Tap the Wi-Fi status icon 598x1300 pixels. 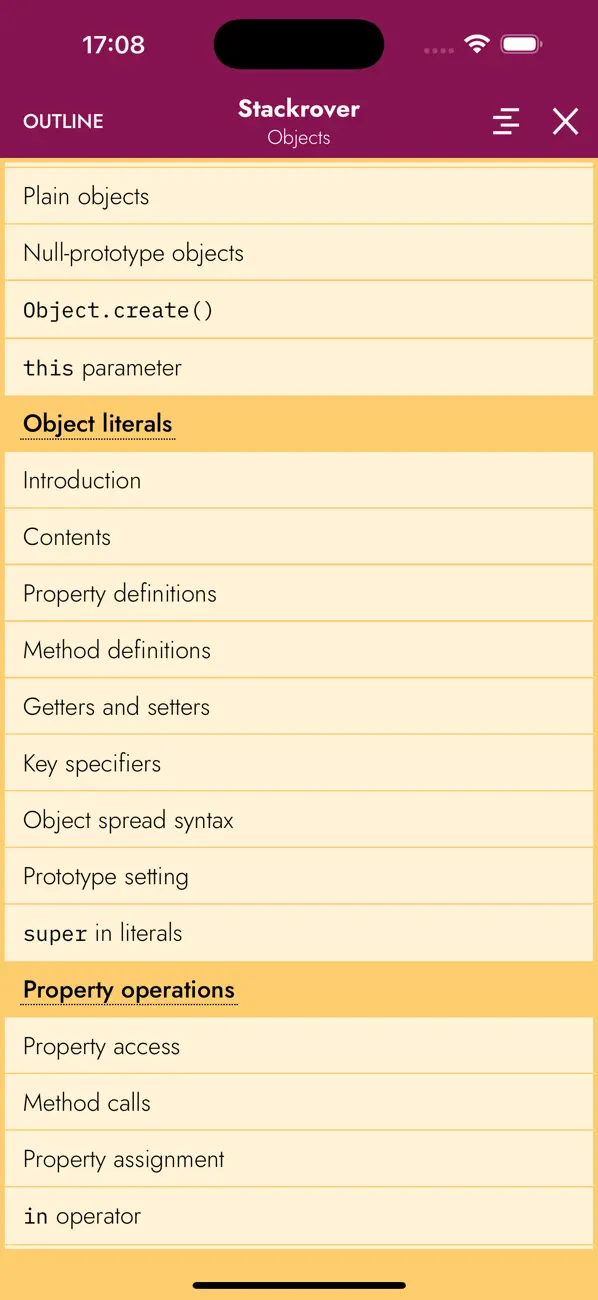tap(477, 43)
